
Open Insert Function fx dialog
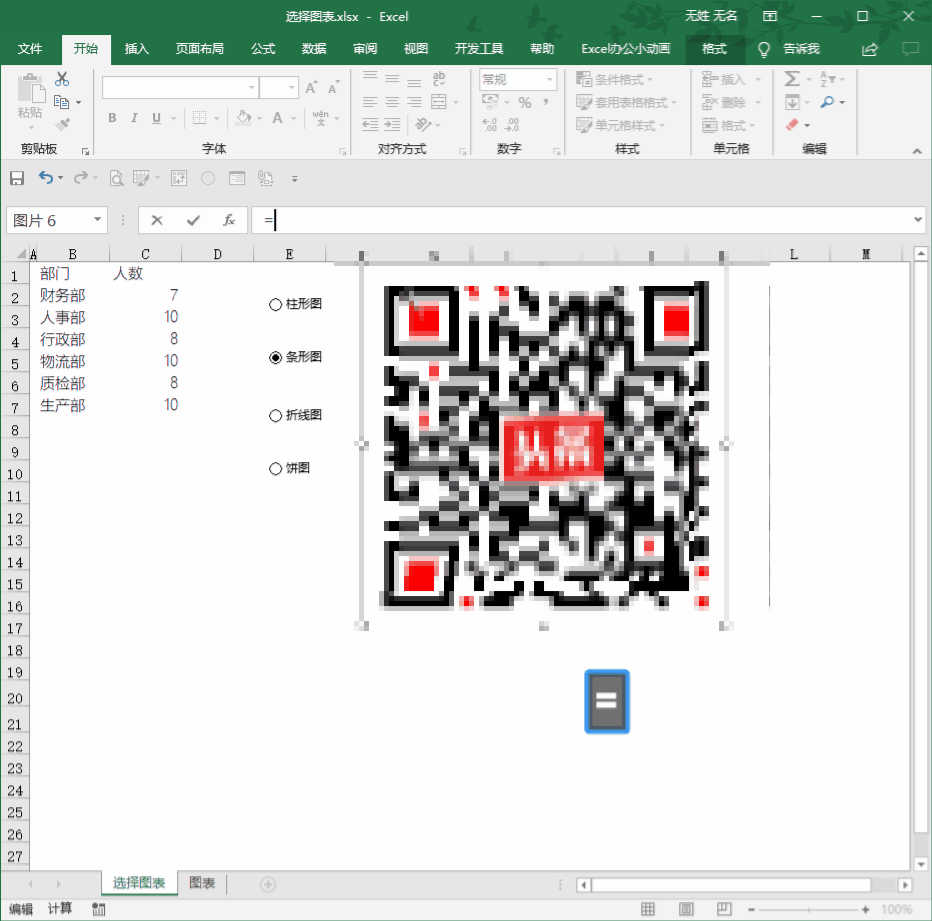point(229,221)
